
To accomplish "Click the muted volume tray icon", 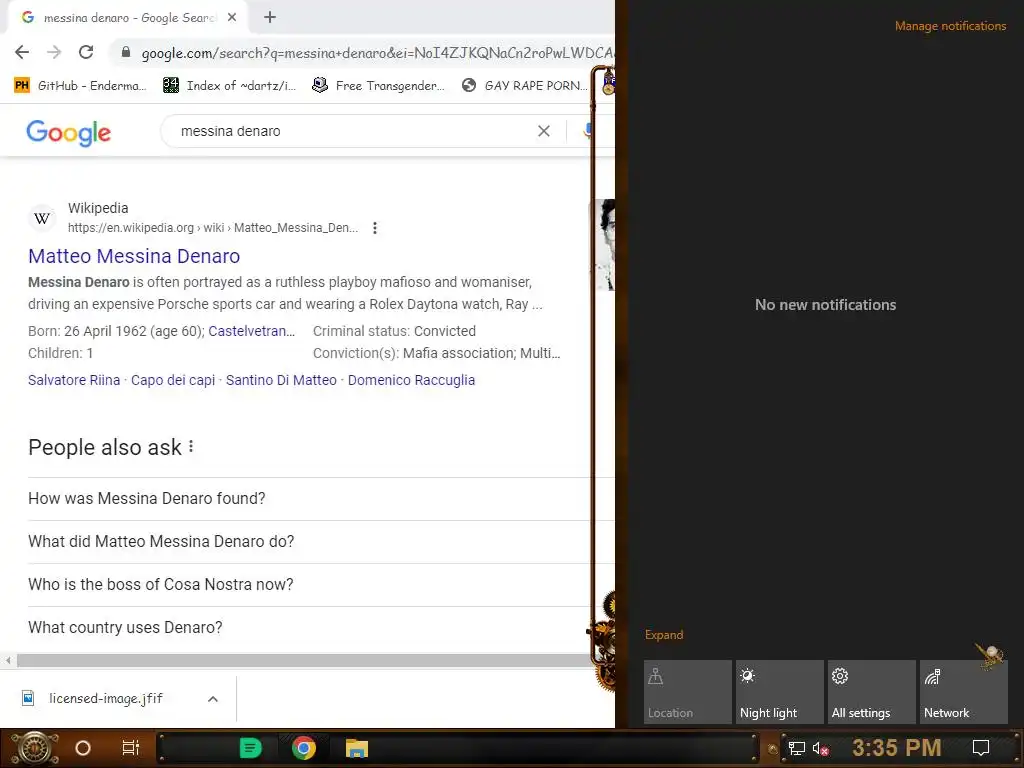I will click(x=820, y=748).
